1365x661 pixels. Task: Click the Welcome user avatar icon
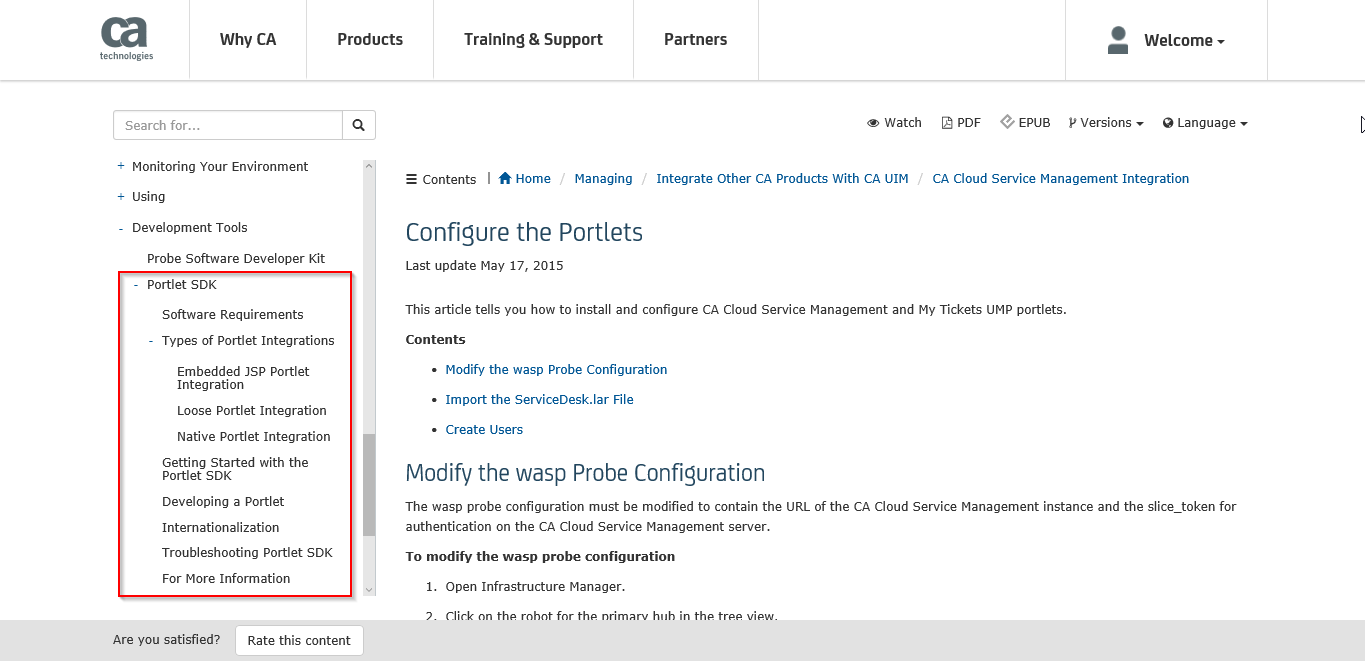[x=1118, y=40]
